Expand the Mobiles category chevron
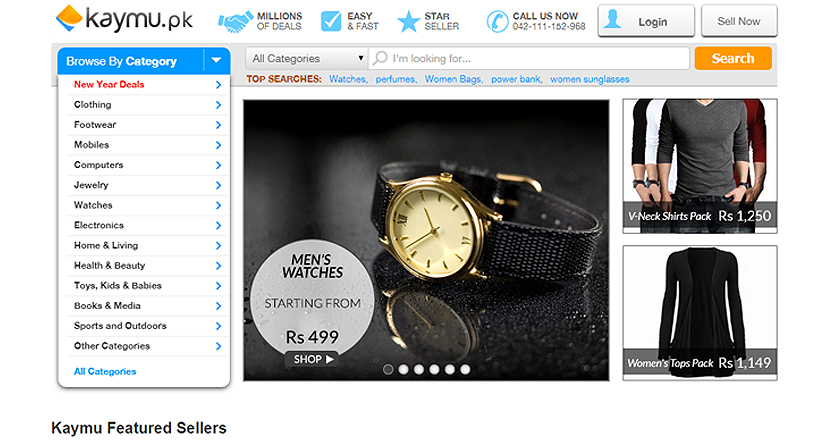 click(218, 145)
